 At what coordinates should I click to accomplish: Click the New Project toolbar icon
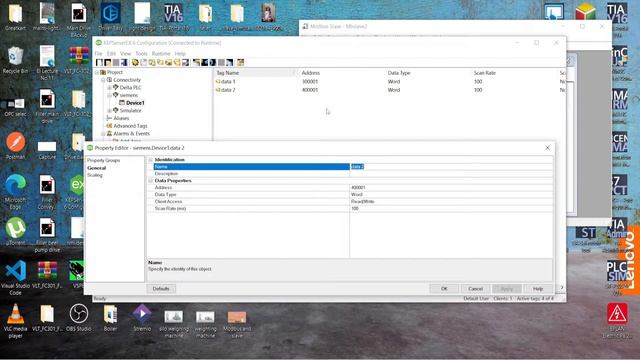click(99, 62)
